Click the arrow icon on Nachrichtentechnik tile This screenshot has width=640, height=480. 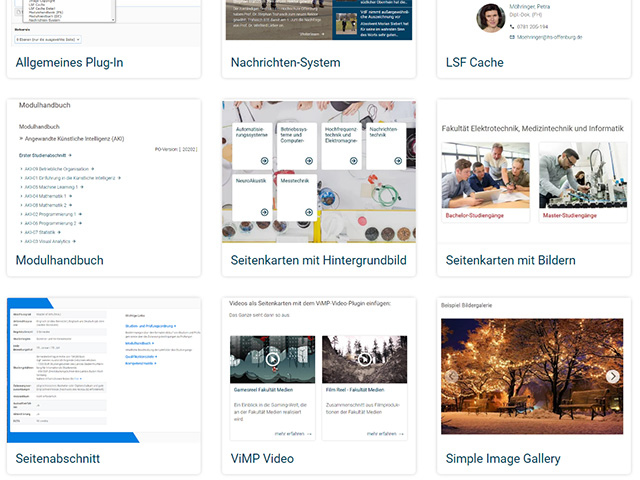point(398,161)
